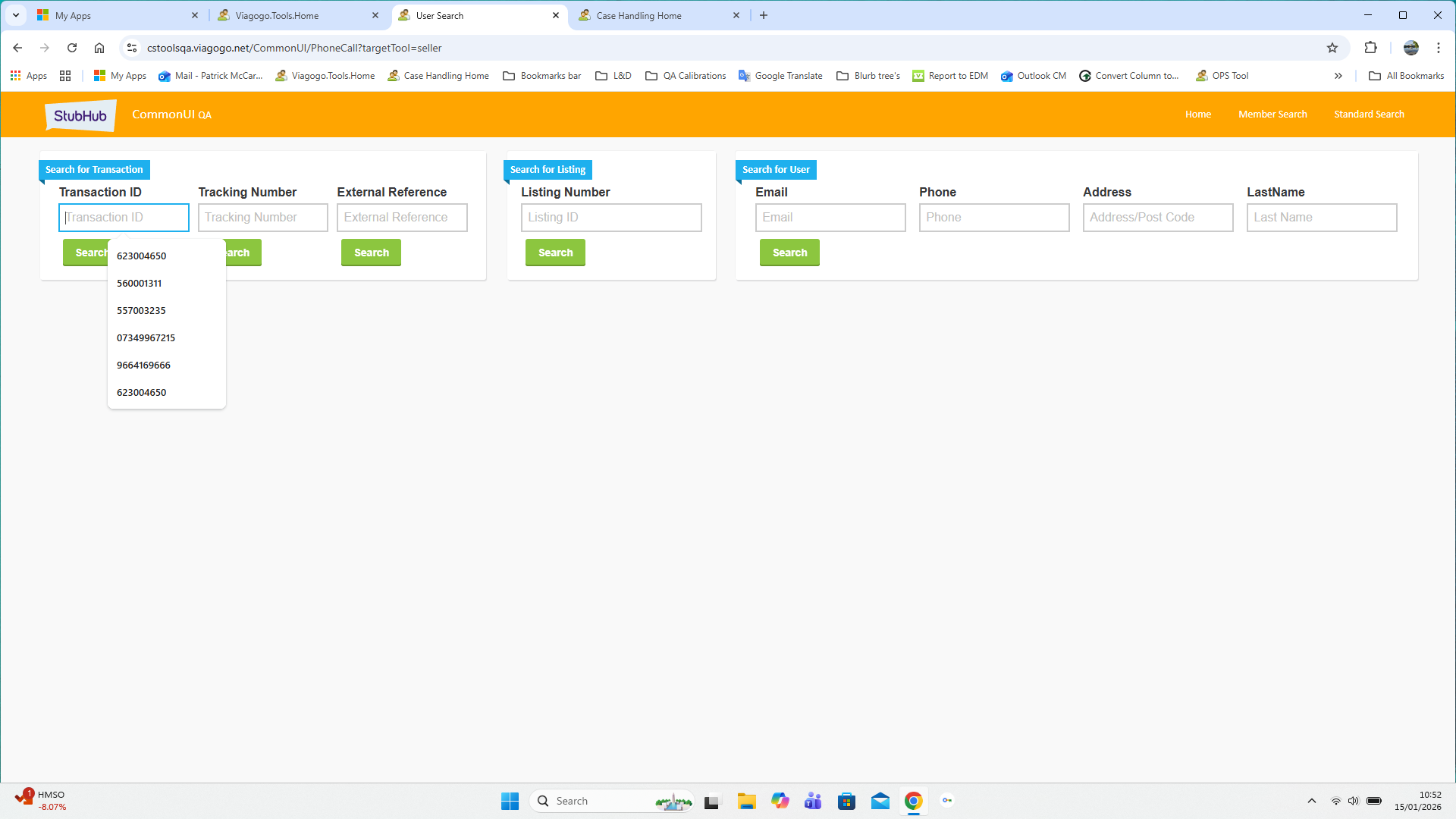Open the tab search dropdown arrow

pyautogui.click(x=15, y=15)
